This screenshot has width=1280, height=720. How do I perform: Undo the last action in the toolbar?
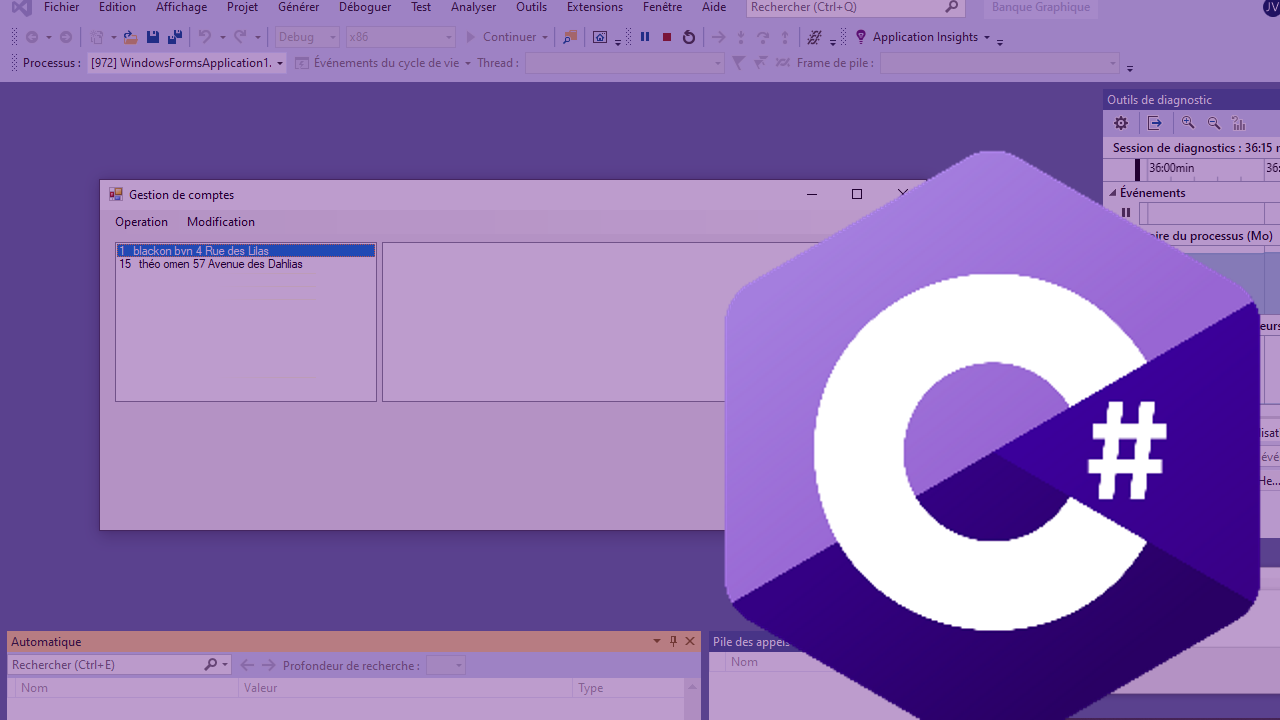205,37
